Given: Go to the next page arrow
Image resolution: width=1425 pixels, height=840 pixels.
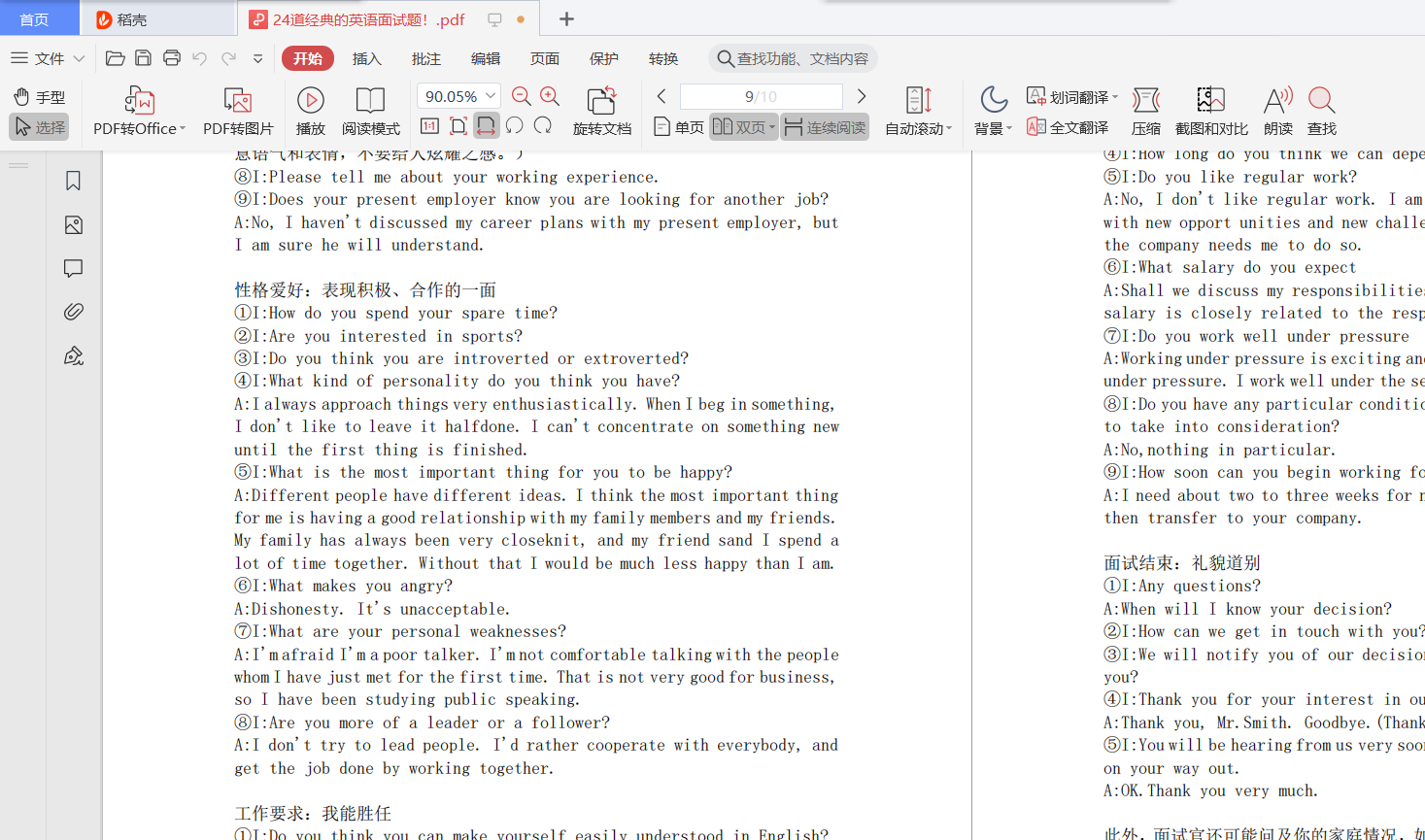Looking at the screenshot, I should (862, 96).
